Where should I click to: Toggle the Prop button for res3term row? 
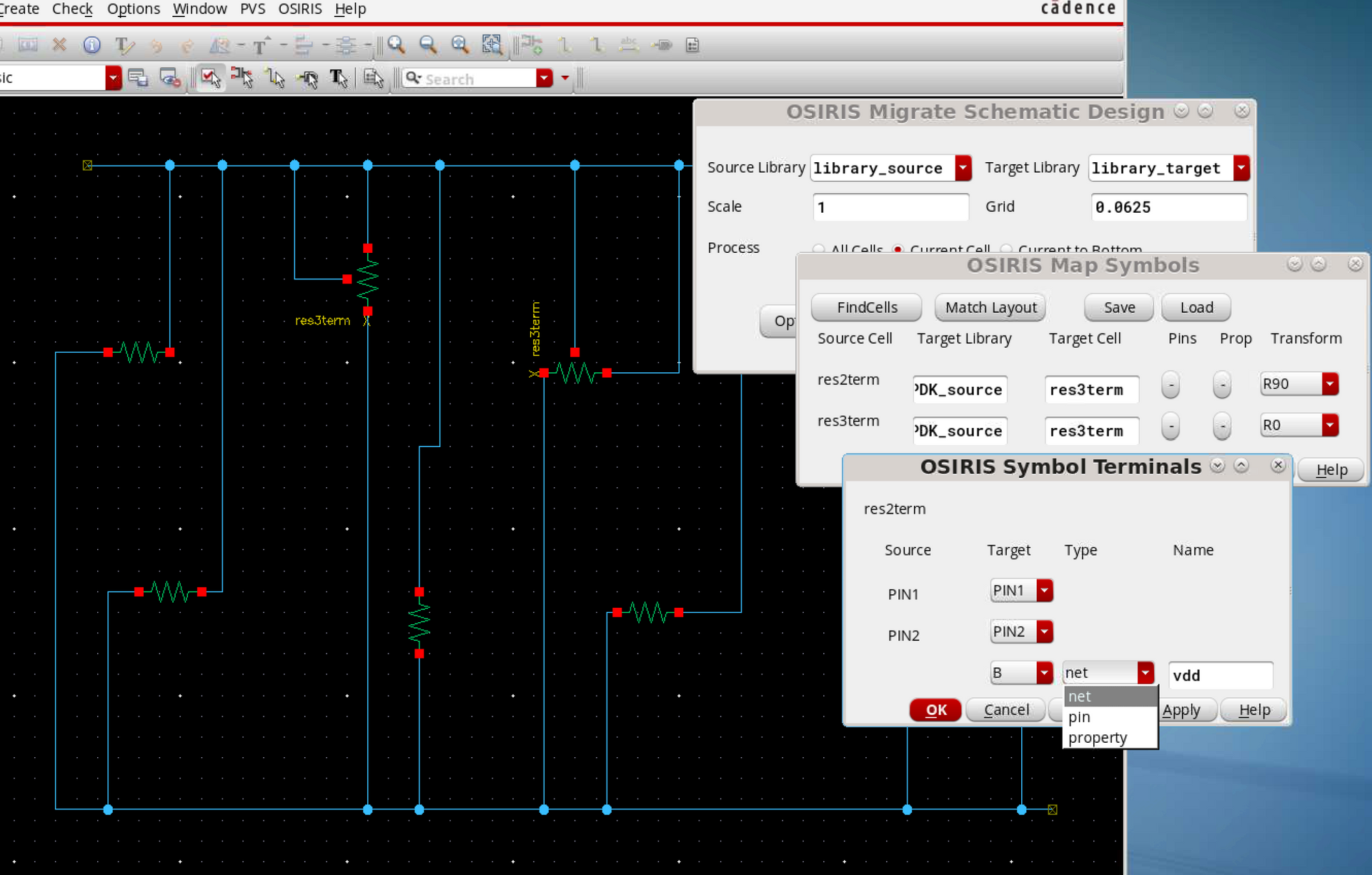pos(1223,426)
